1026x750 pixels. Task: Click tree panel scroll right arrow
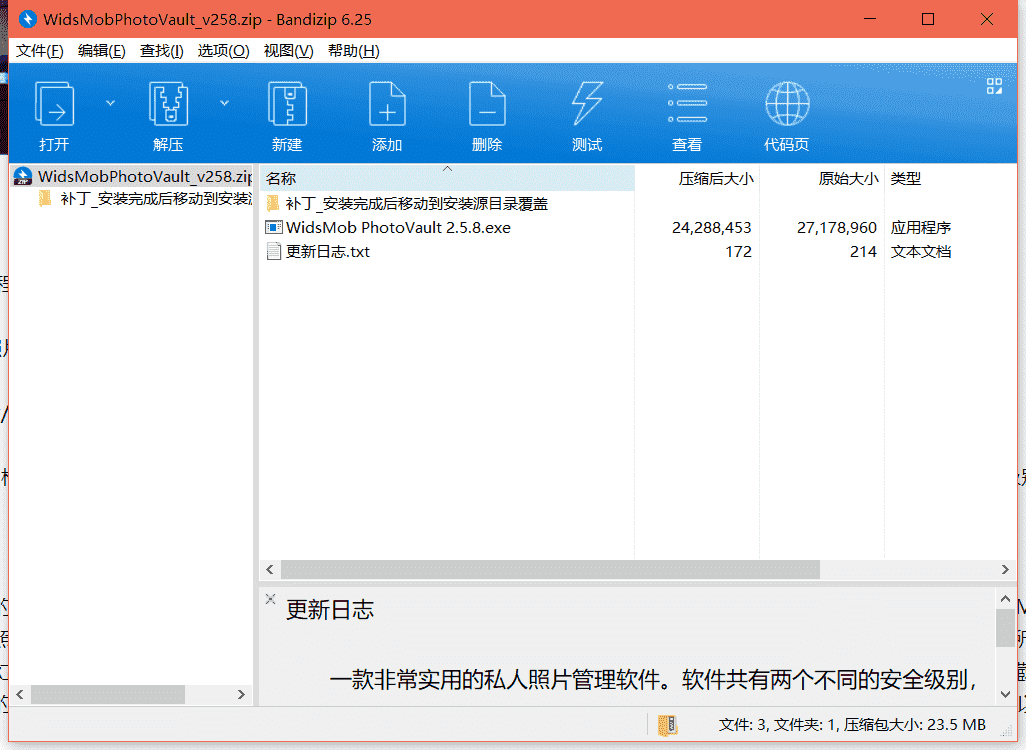click(241, 694)
